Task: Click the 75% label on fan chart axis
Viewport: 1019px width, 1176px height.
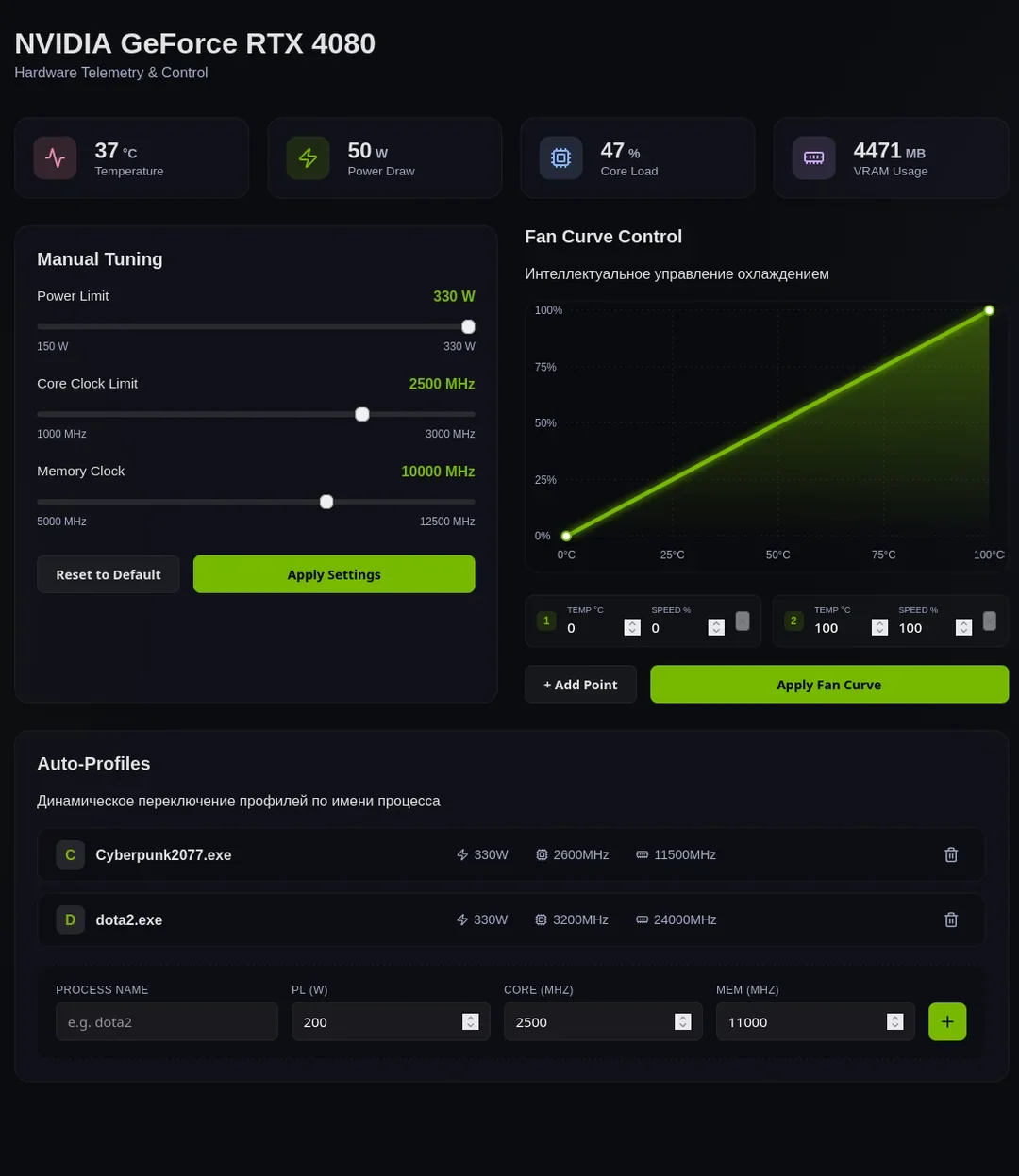Action: pos(545,367)
